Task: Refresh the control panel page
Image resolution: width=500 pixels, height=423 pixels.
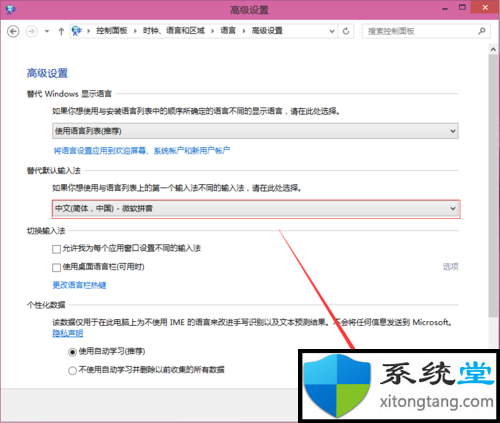Action: click(x=346, y=31)
